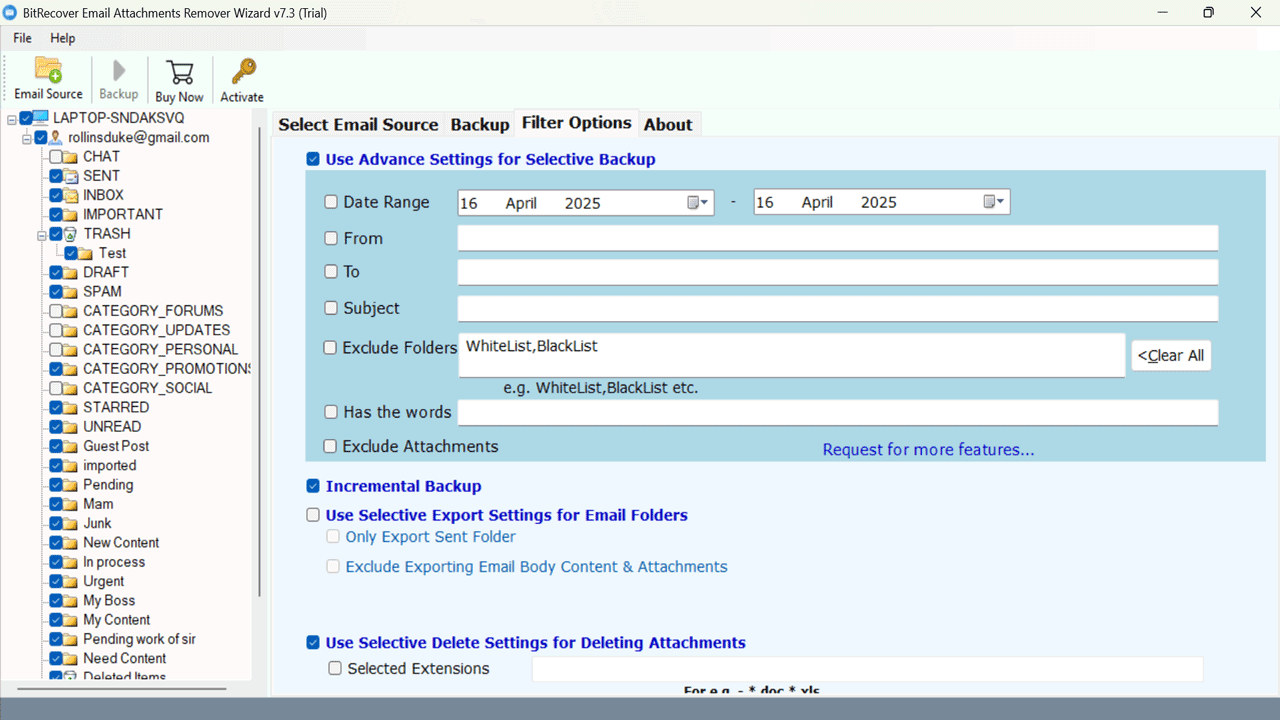The image size is (1280, 720).
Task: Click into the Subject text field
Action: click(838, 308)
